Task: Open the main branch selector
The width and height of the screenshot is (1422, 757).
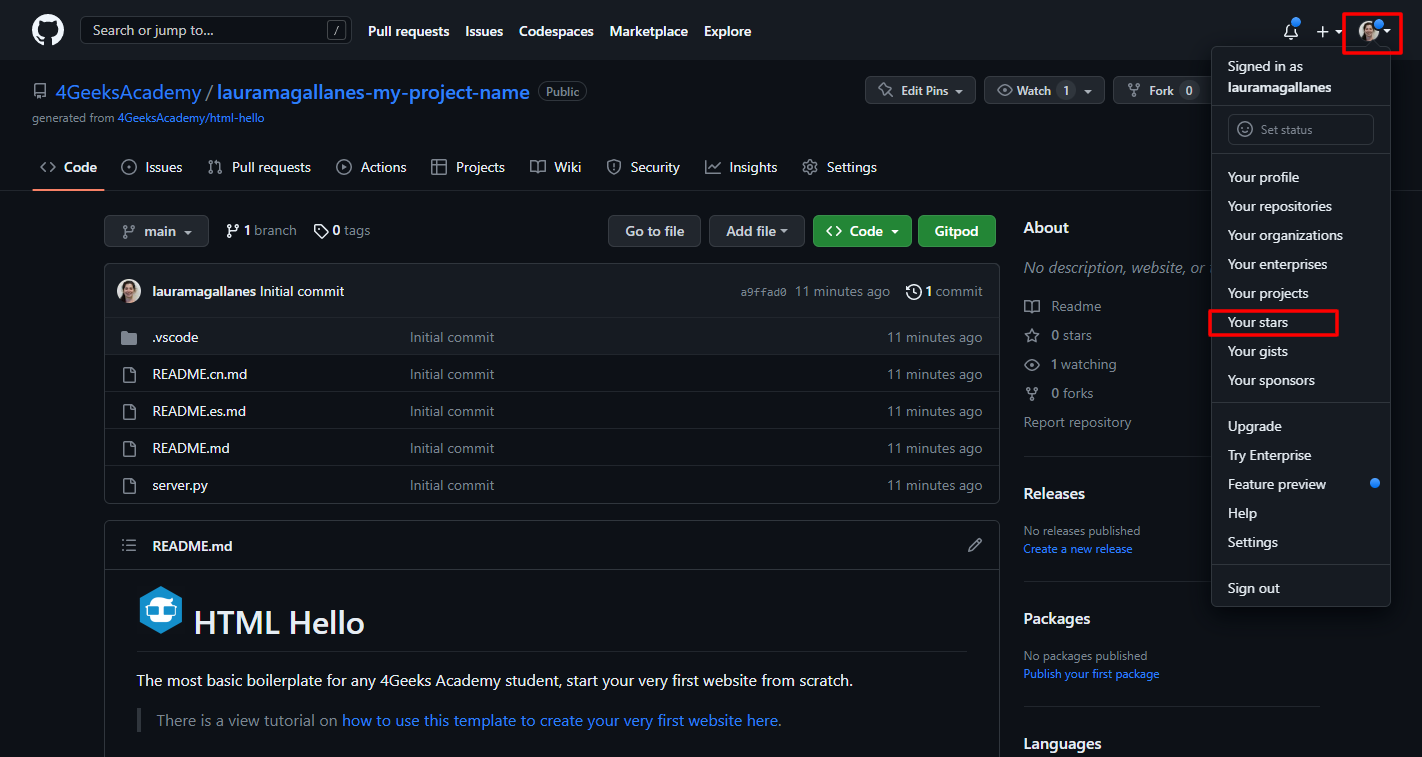Action: [156, 231]
